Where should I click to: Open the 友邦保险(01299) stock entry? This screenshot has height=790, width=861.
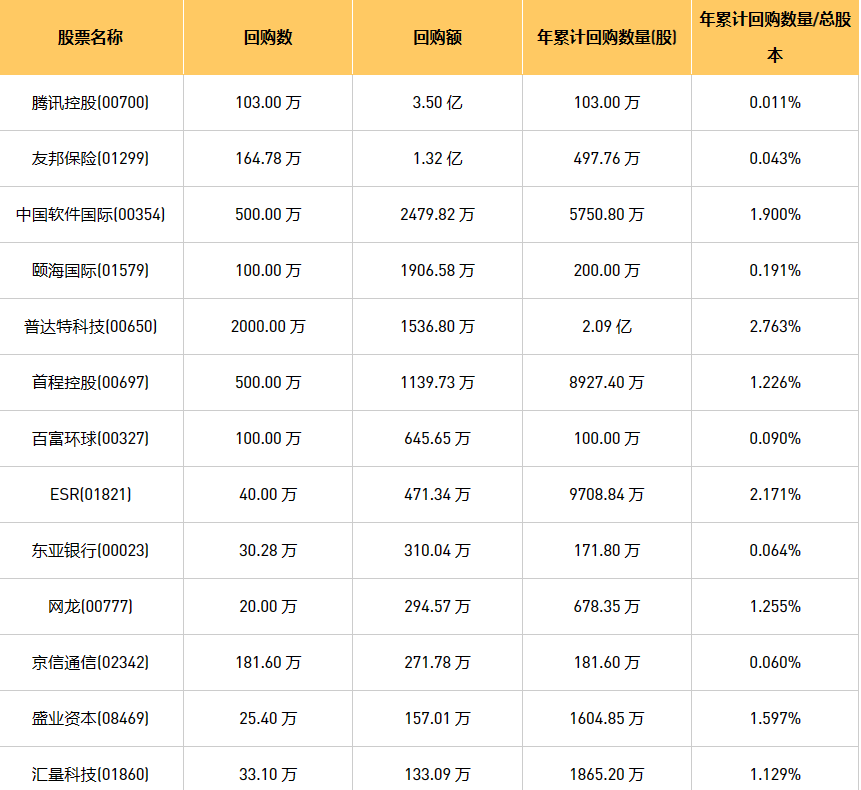click(91, 158)
